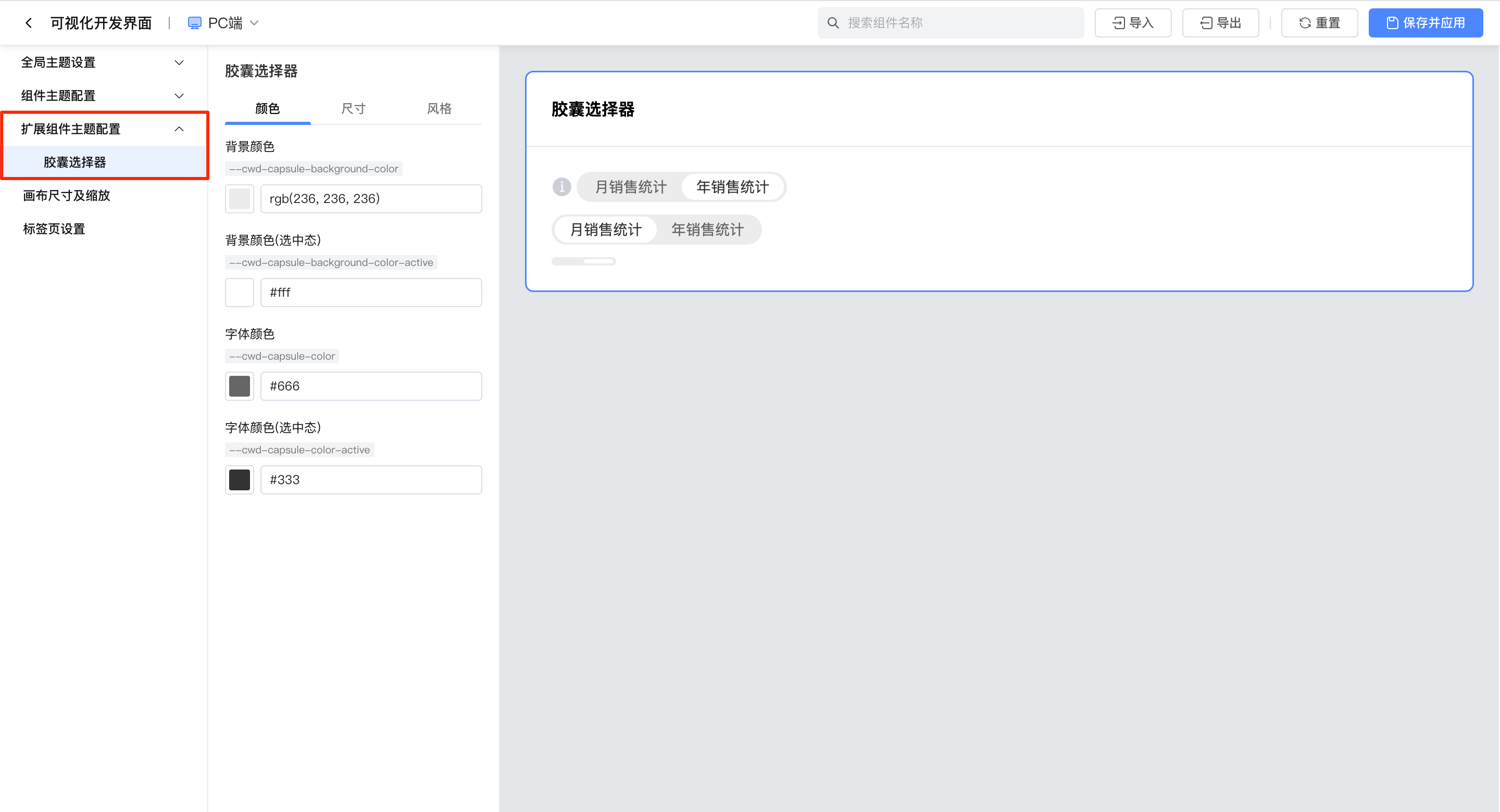Select 月销售统计 in the second capsule
This screenshot has height=812, width=1500.
click(606, 230)
